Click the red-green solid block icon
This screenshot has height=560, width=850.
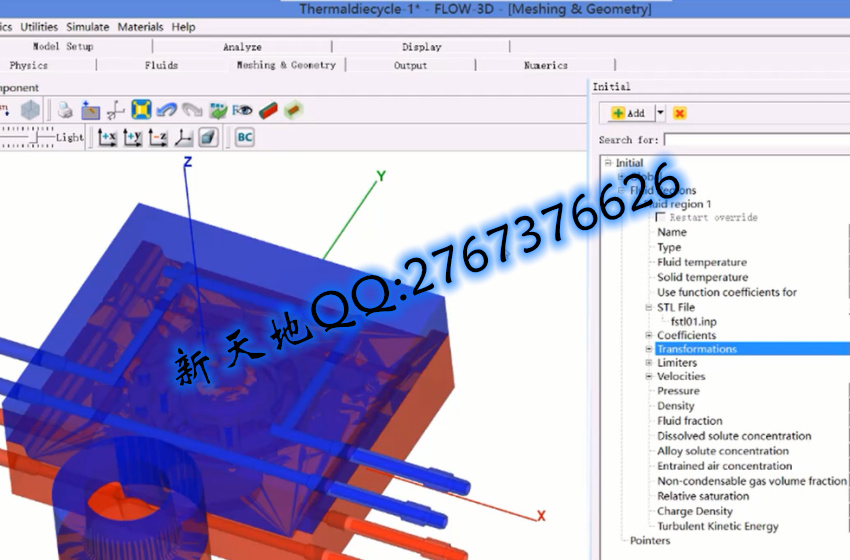coord(268,110)
